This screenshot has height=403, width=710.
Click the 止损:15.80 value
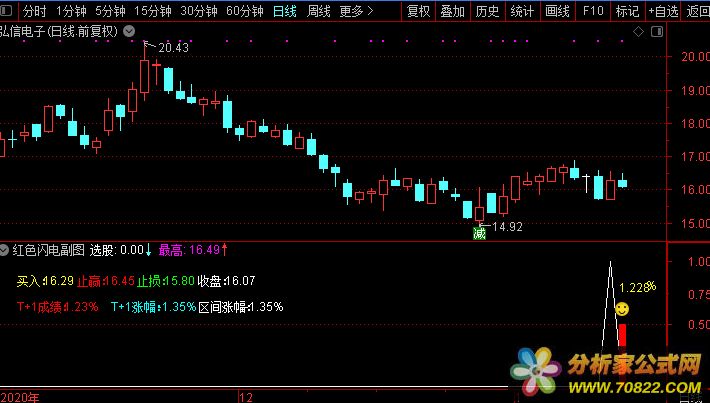[166, 281]
